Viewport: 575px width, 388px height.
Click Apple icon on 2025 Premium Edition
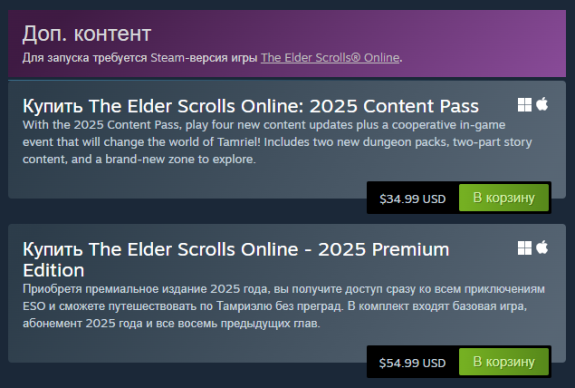point(542,248)
